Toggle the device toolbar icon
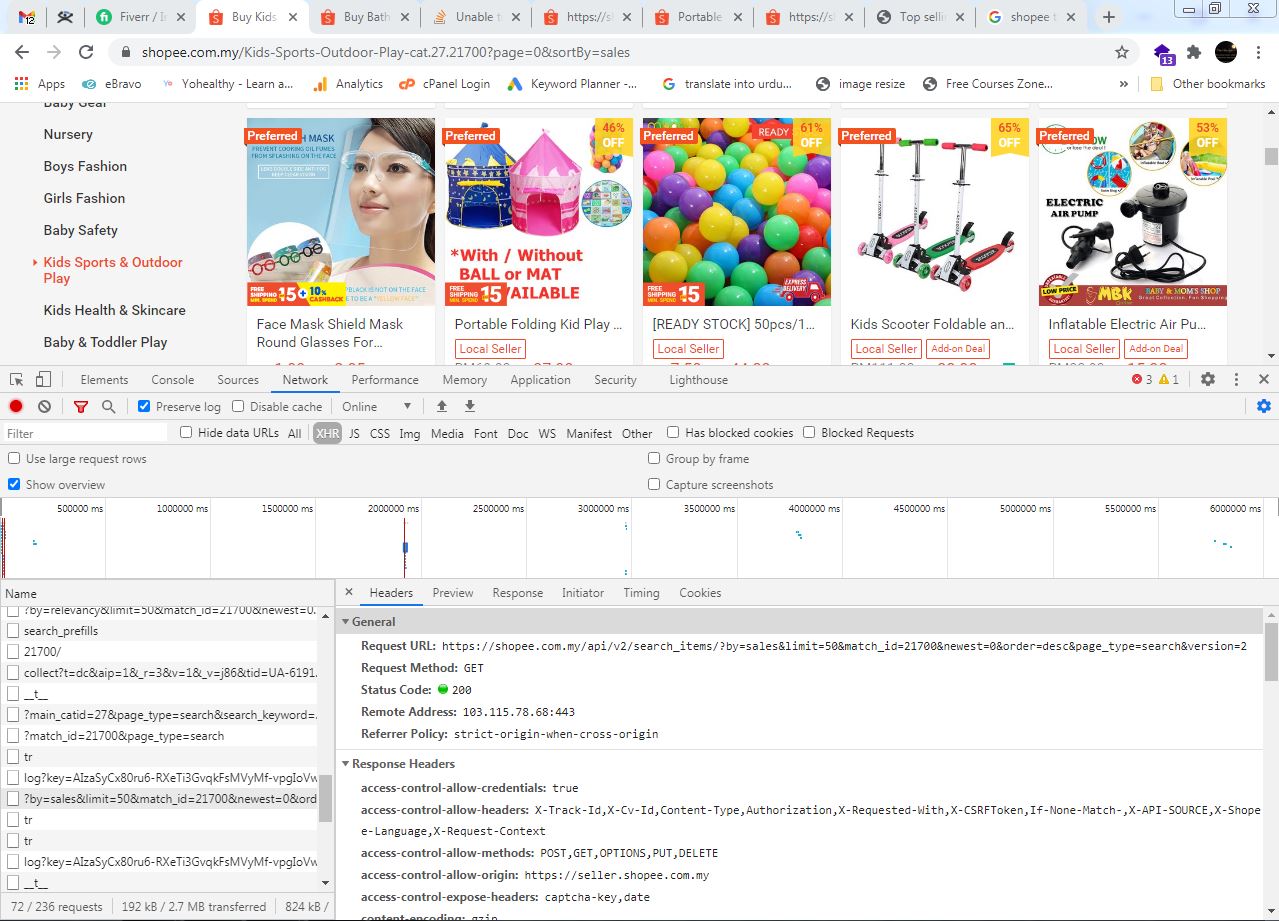 [x=43, y=379]
